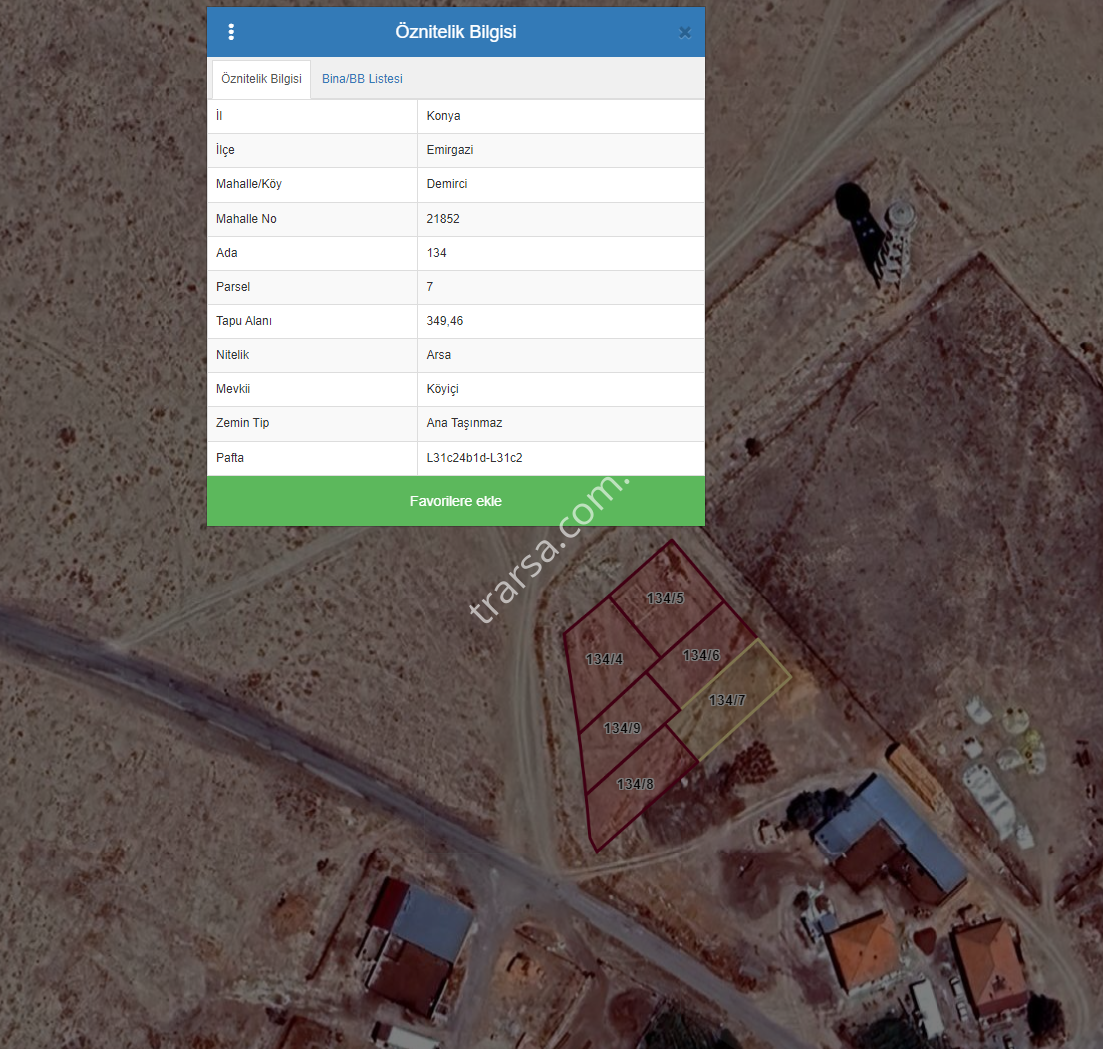Close the Öznitelik Bilgisi dialog

coord(685,32)
